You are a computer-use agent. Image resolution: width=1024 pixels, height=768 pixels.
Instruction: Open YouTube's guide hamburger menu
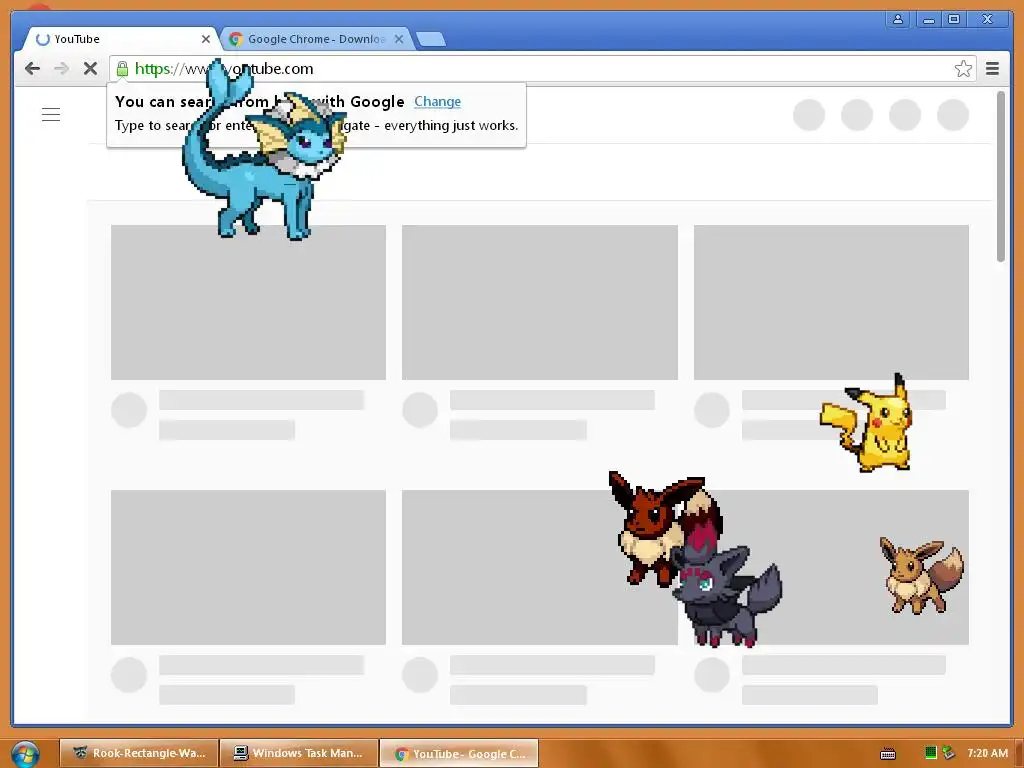point(51,114)
